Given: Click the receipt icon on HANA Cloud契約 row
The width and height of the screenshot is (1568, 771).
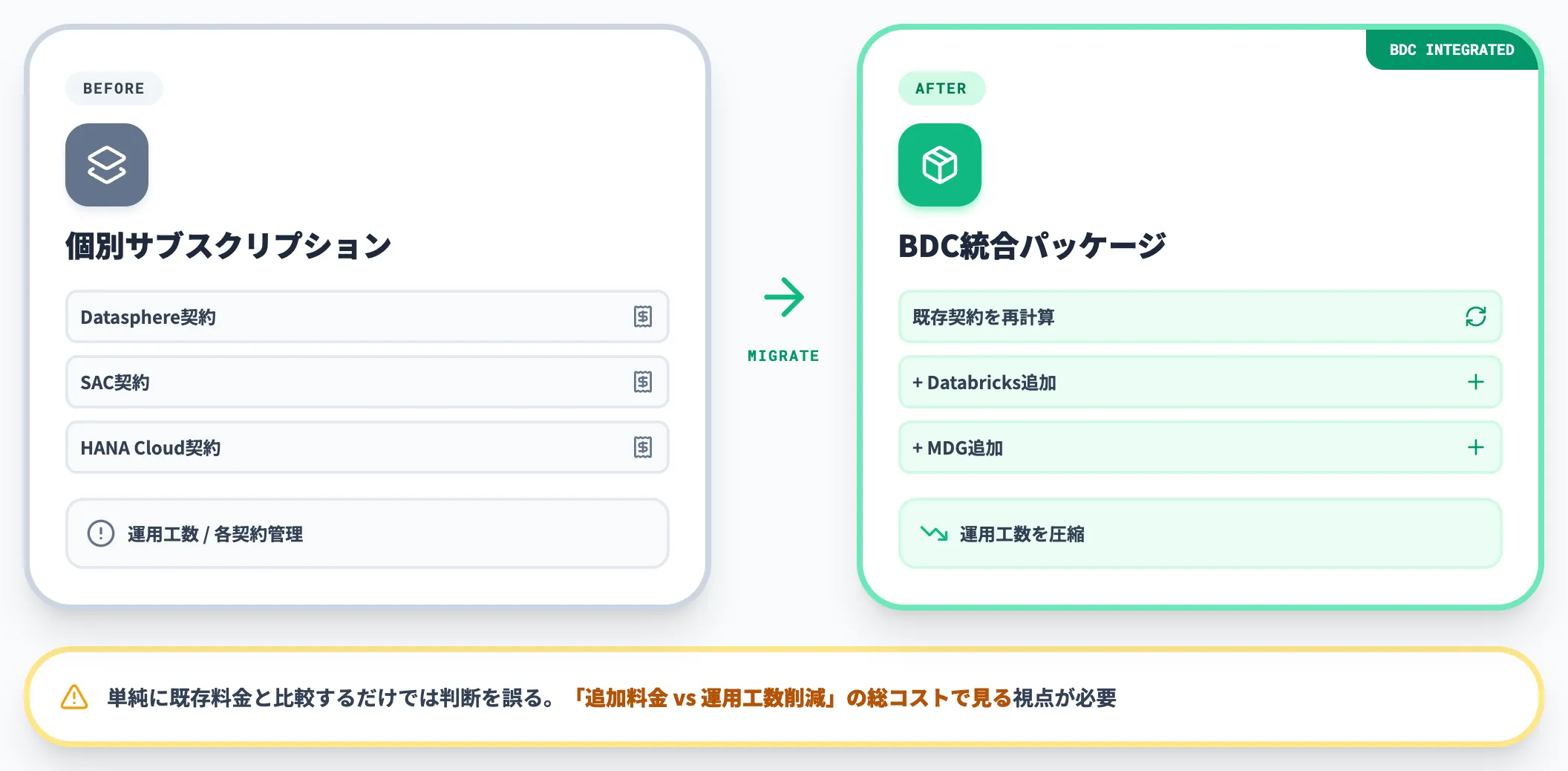Looking at the screenshot, I should [643, 448].
